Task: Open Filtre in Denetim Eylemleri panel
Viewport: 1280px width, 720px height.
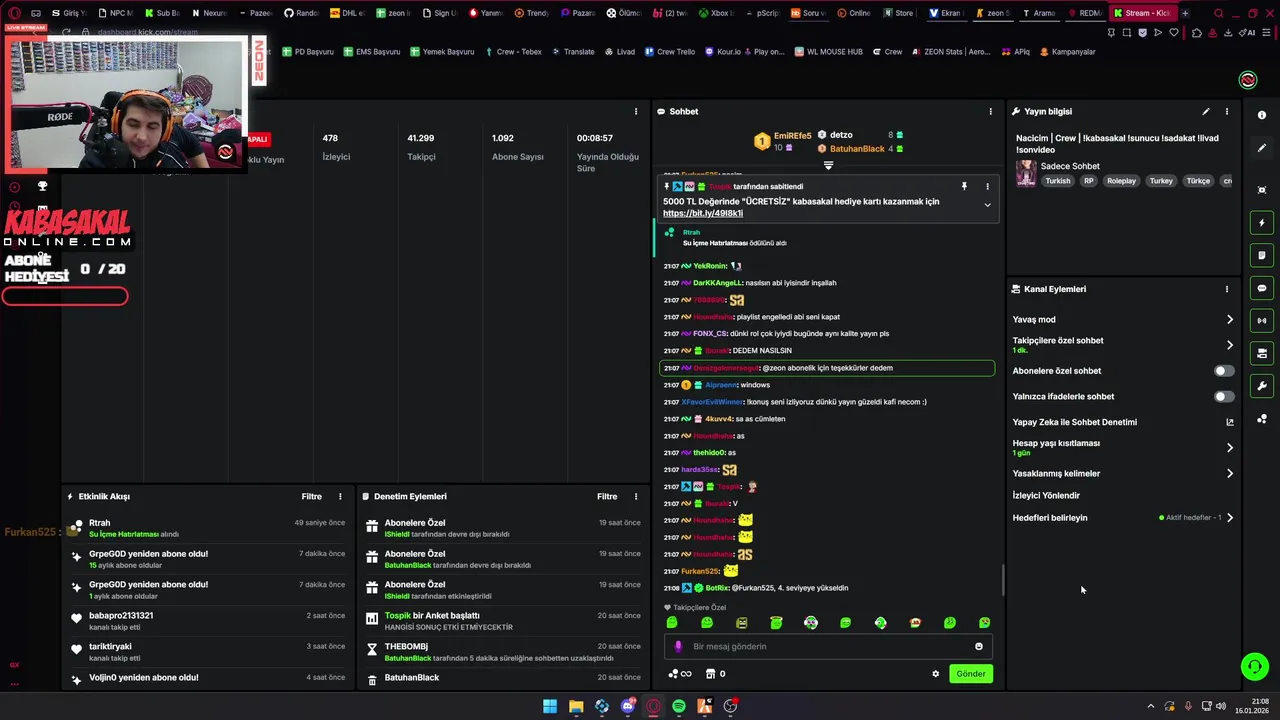Action: [607, 496]
